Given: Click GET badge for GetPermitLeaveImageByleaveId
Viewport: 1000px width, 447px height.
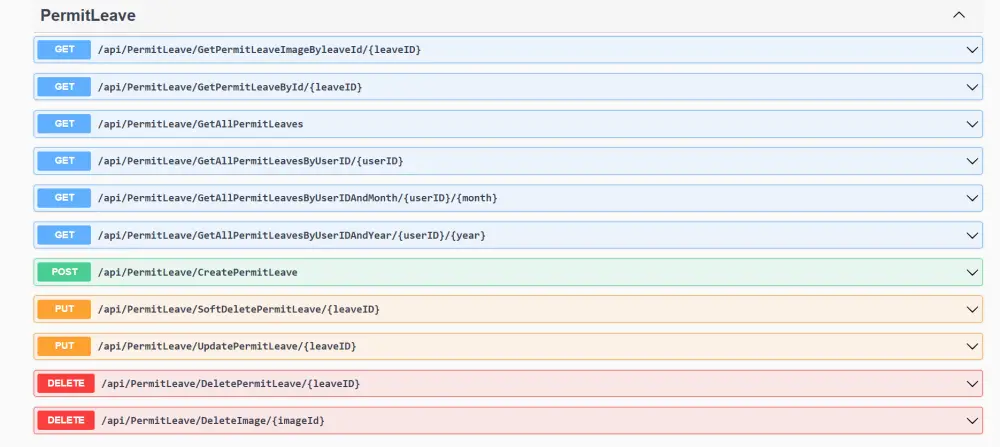Looking at the screenshot, I should pos(64,50).
